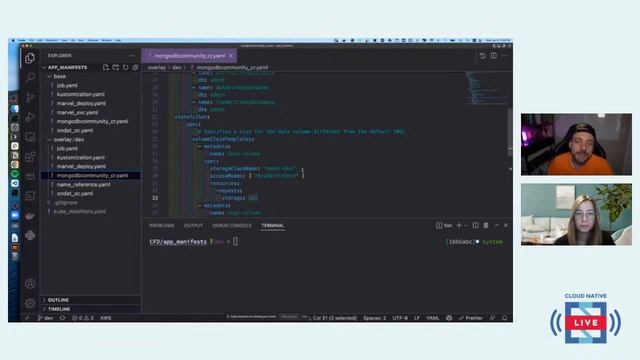Click the editor vertical scrollbar

point(510,133)
